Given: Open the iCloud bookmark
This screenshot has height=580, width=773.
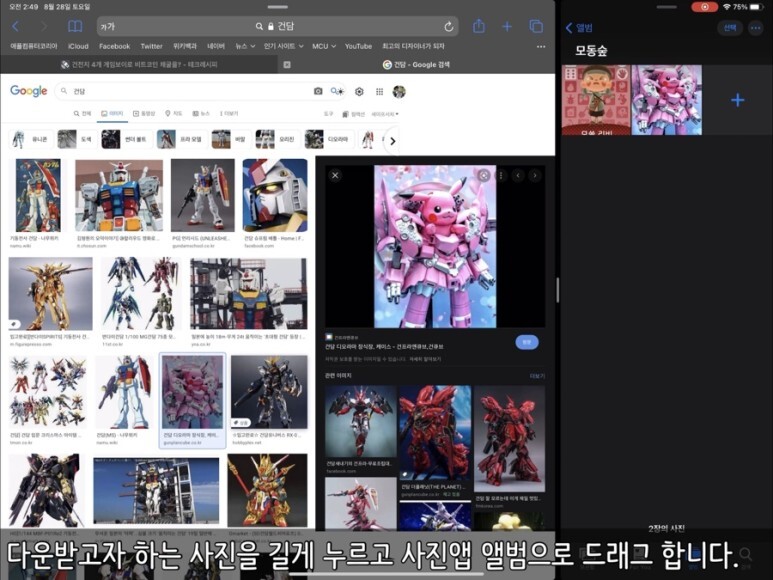Looking at the screenshot, I should (x=78, y=46).
